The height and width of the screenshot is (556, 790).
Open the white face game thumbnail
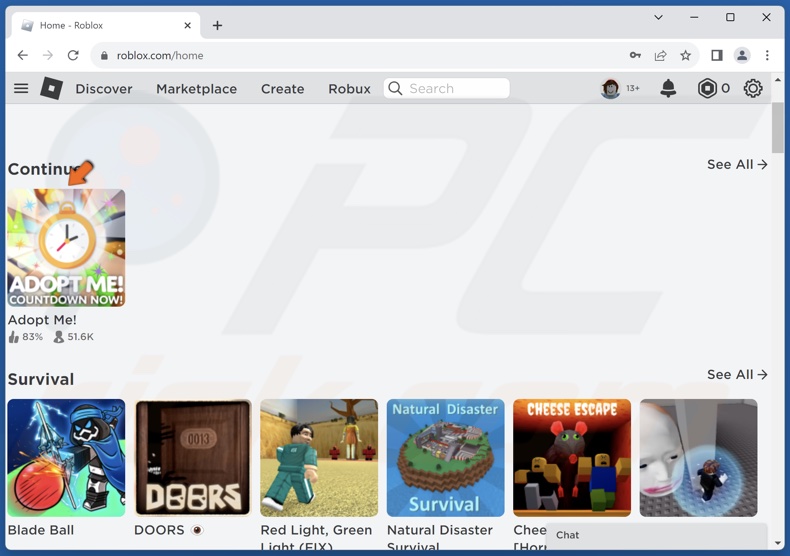698,458
